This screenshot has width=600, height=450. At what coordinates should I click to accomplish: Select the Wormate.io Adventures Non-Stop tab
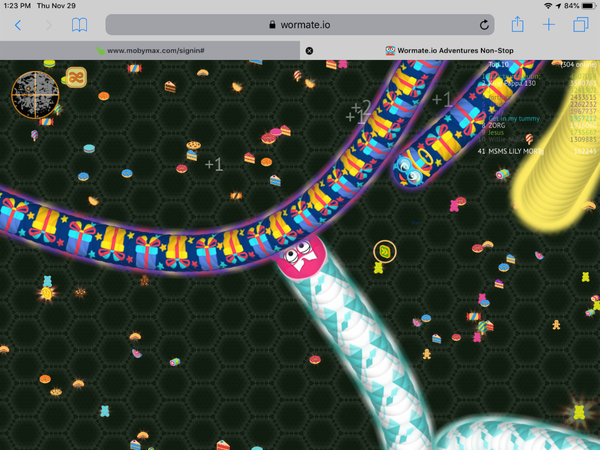click(x=450, y=51)
